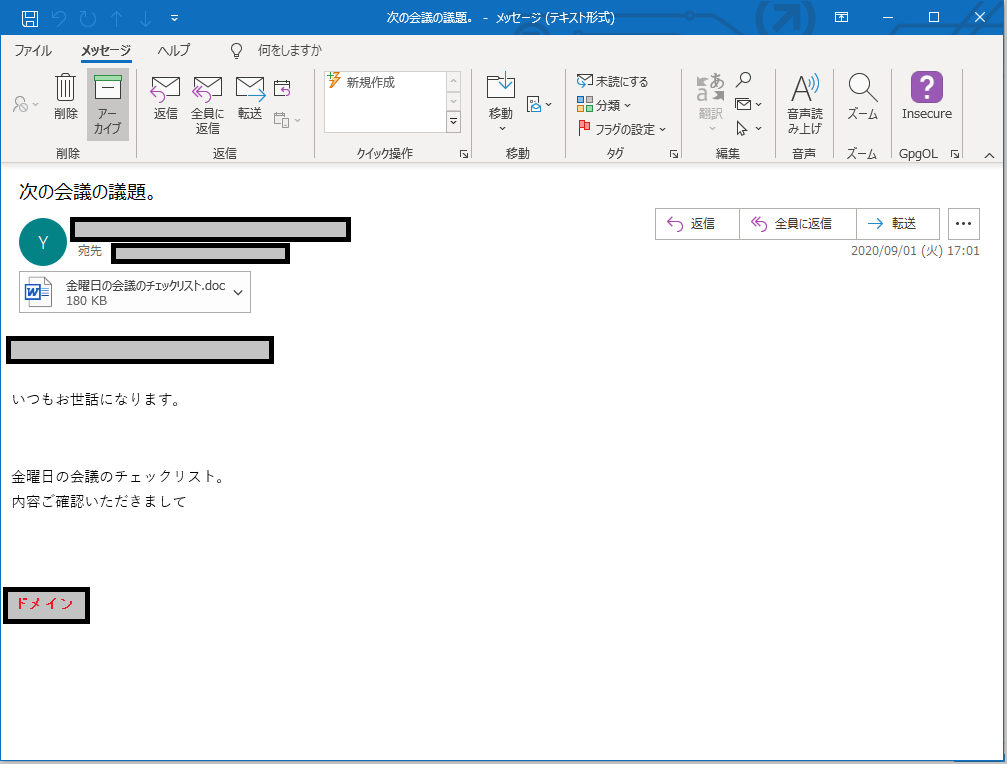Open the junk/block sender dropdown
Image resolution: width=1007 pixels, height=764 pixels.
point(25,103)
